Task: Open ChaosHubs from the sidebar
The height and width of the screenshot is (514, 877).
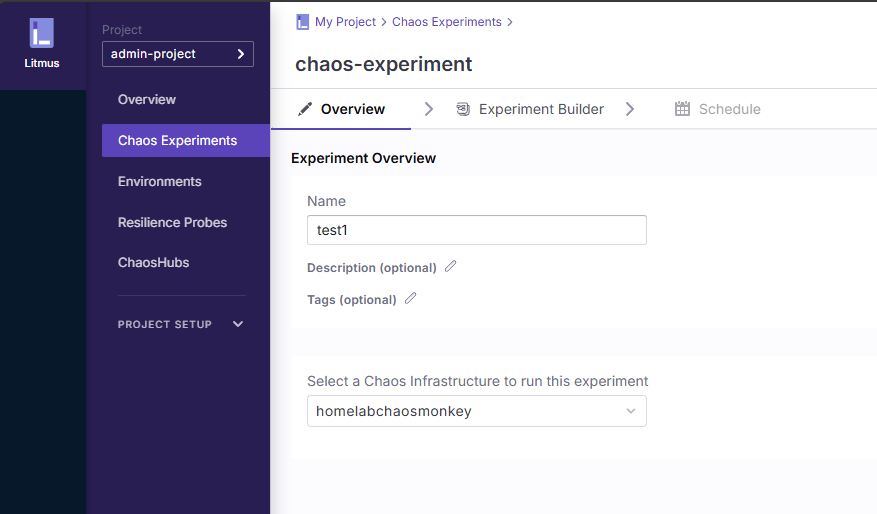Action: (x=153, y=262)
